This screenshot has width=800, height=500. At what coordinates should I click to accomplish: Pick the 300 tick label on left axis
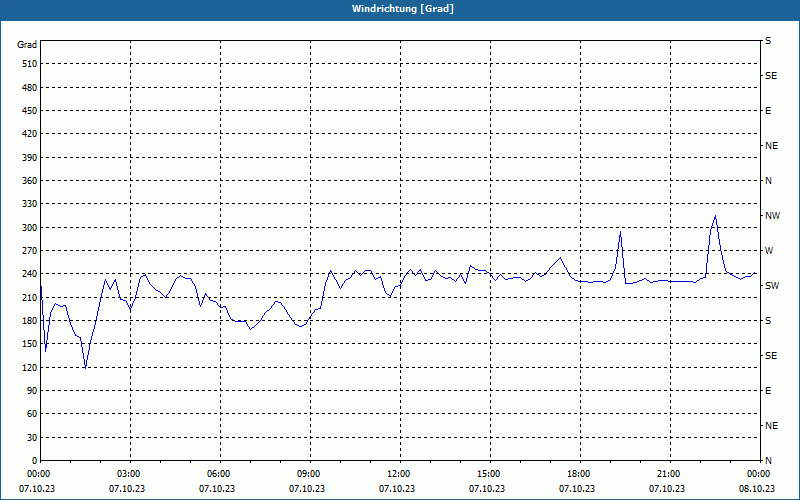(30, 228)
